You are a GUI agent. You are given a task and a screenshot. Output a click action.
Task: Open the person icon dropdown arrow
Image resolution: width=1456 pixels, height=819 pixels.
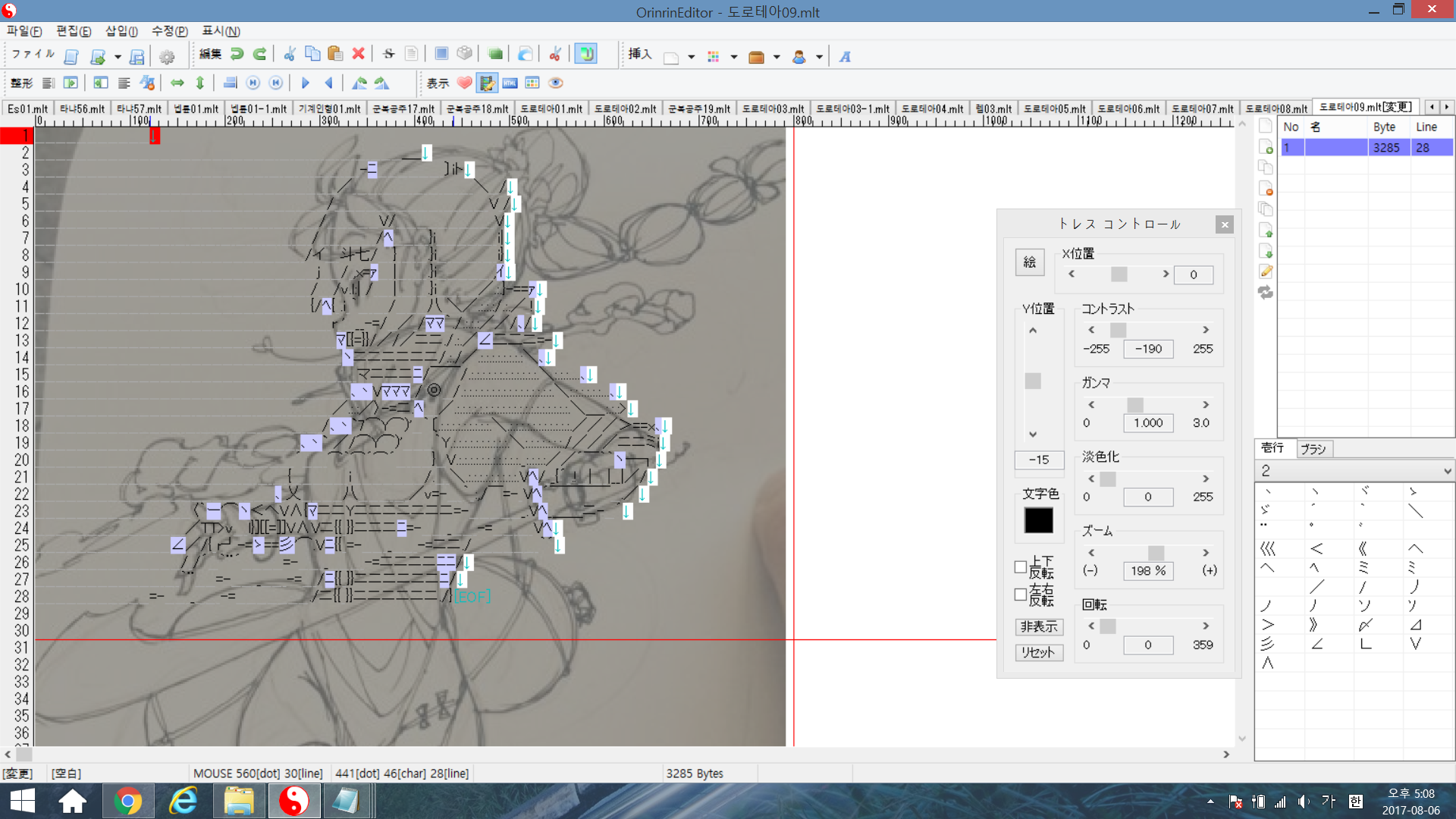[x=819, y=57]
